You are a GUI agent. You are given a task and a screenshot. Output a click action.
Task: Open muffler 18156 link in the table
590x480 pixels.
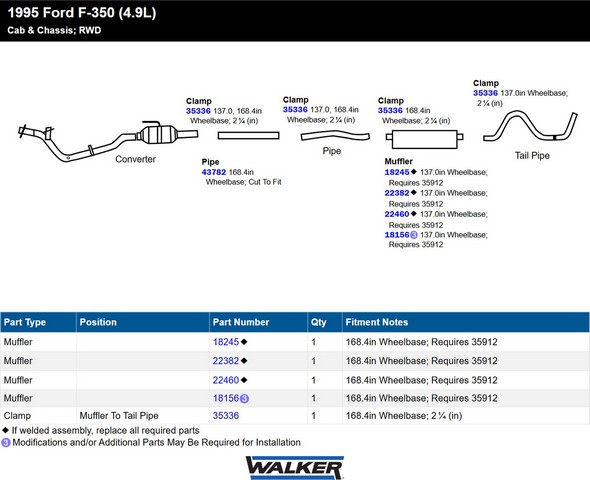(226, 398)
